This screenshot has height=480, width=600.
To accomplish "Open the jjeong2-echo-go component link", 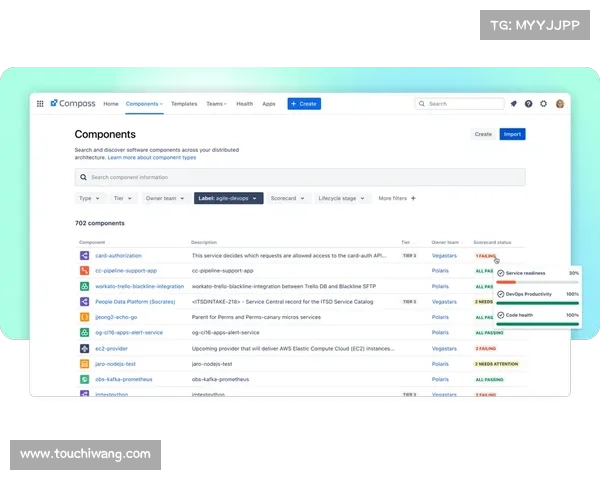I will pyautogui.click(x=116, y=317).
